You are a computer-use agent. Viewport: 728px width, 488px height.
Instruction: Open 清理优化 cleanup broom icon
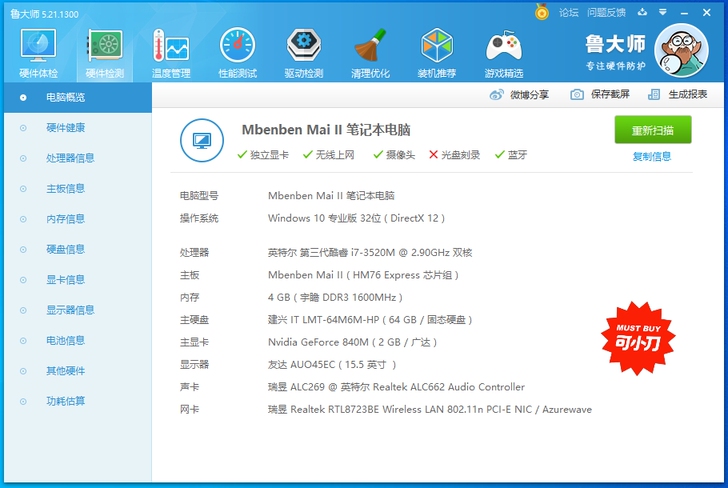370,53
